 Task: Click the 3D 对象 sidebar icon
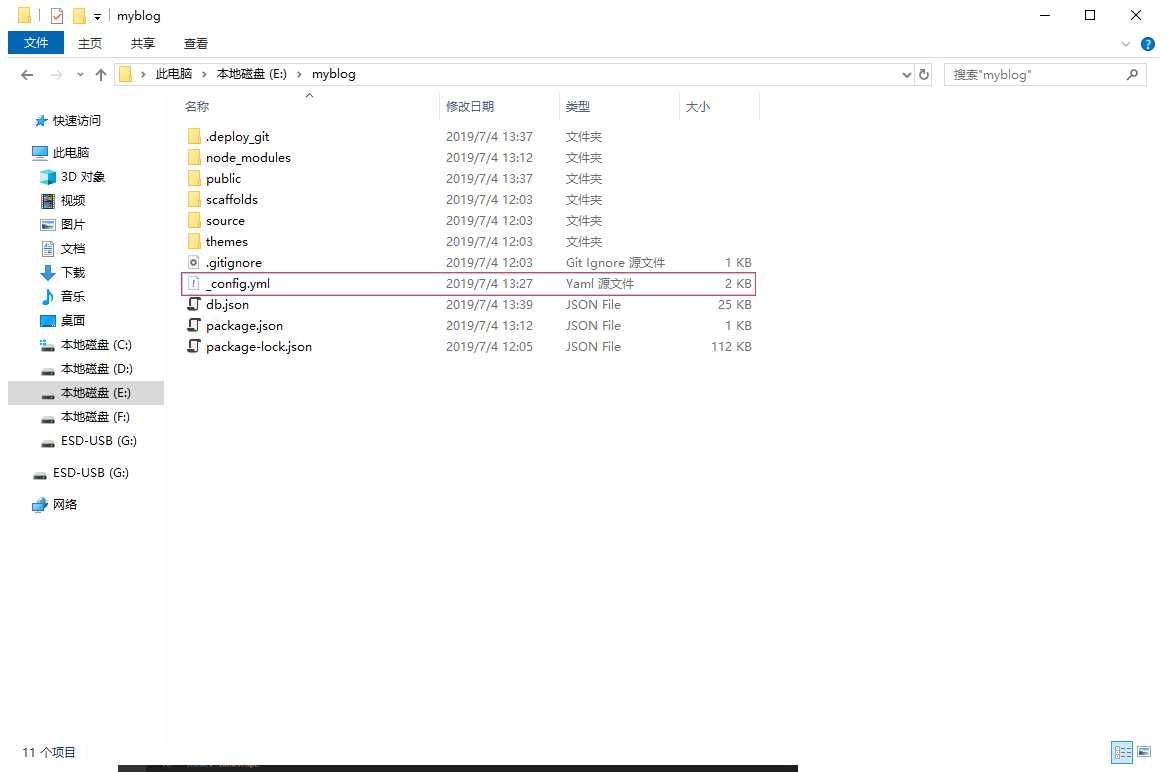pos(48,177)
